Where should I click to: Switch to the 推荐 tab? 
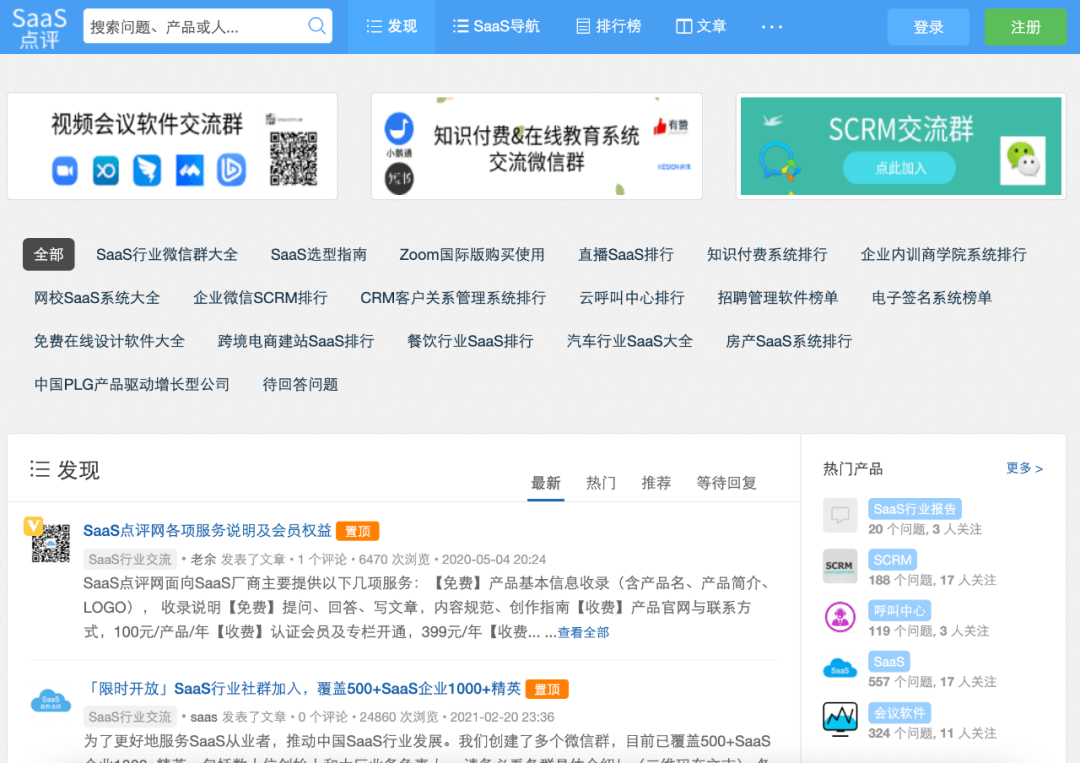click(x=656, y=483)
